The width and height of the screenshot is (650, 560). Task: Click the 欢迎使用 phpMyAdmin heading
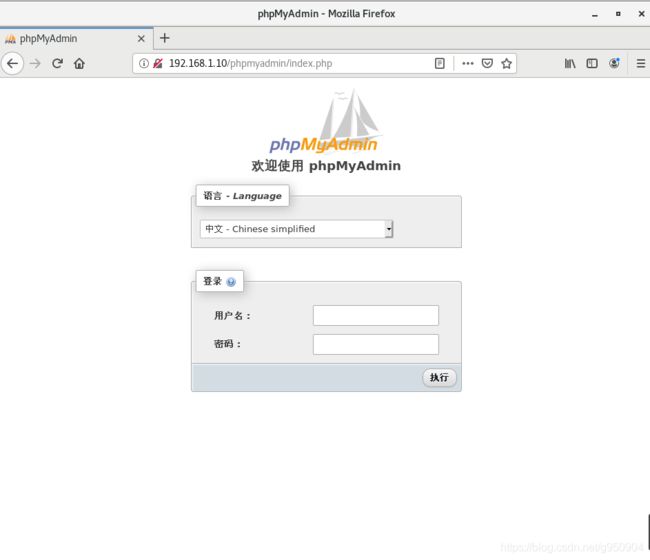point(326,166)
